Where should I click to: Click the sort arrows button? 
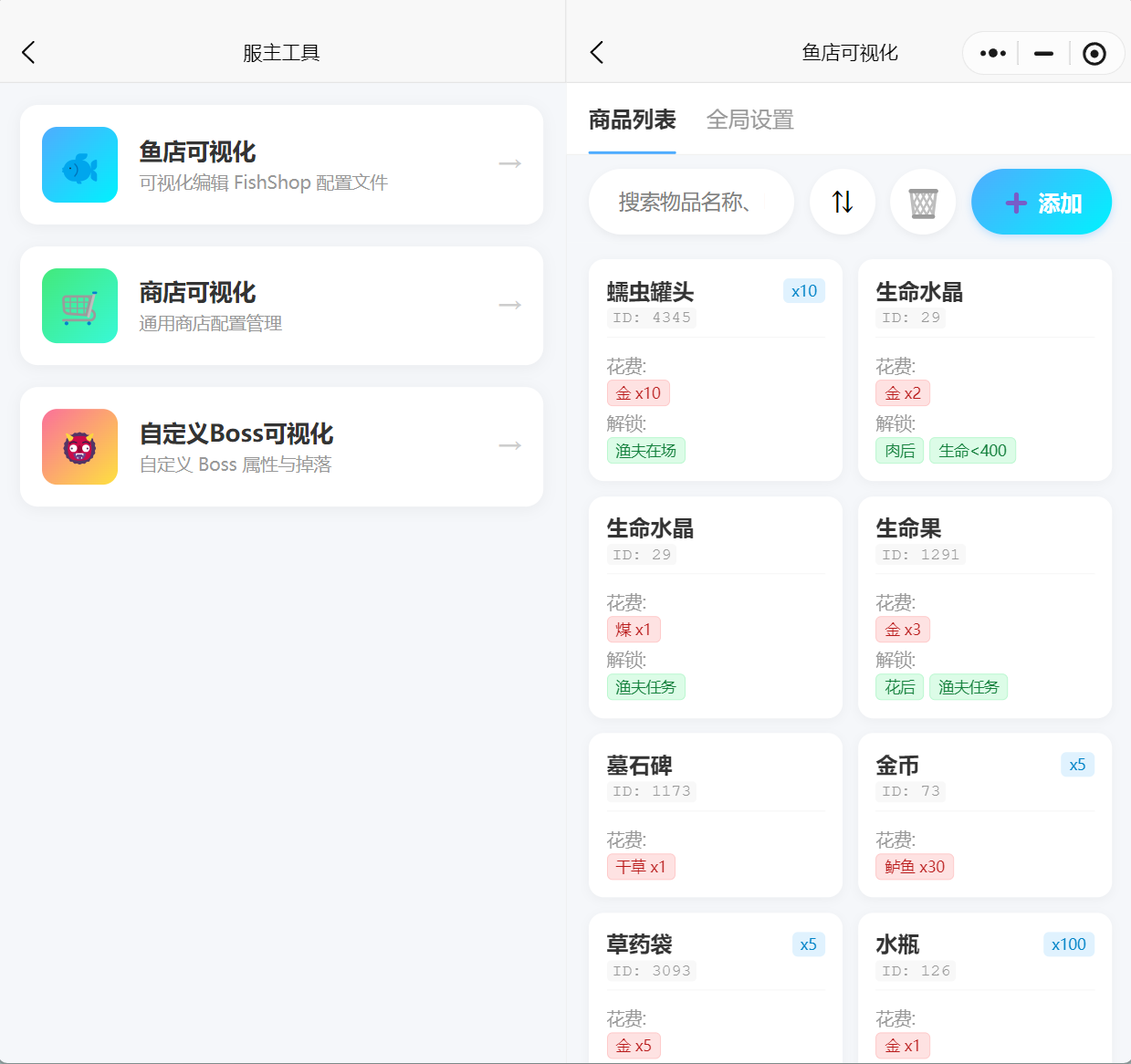click(842, 202)
